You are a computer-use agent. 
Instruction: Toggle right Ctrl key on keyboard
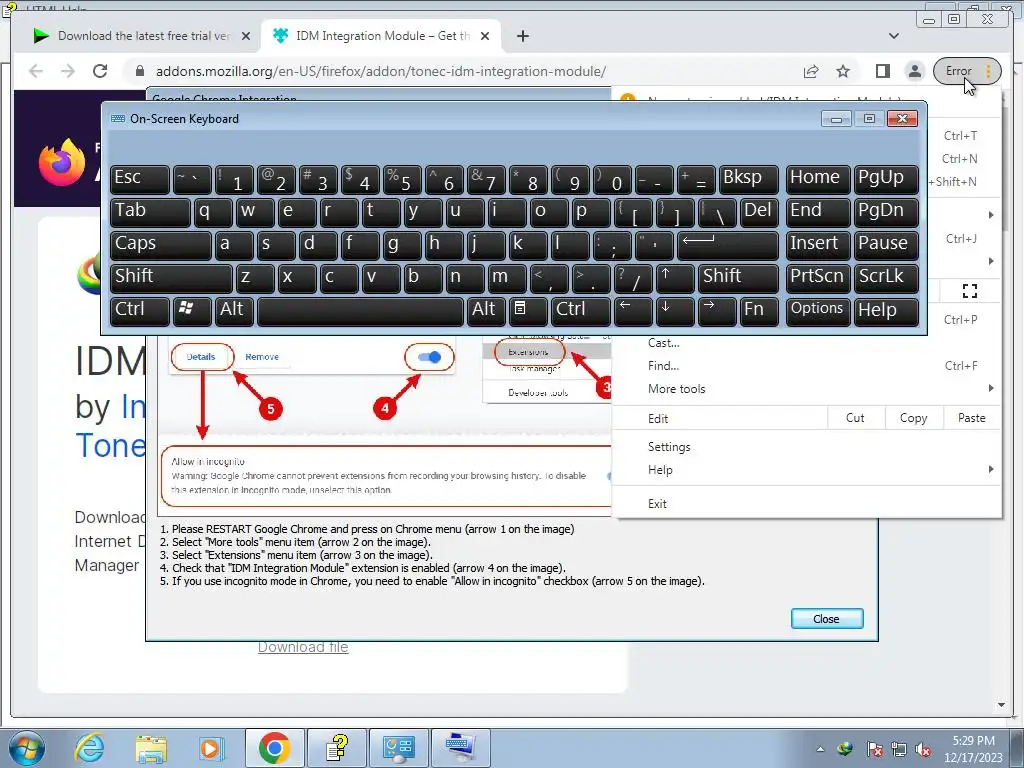[x=581, y=310]
